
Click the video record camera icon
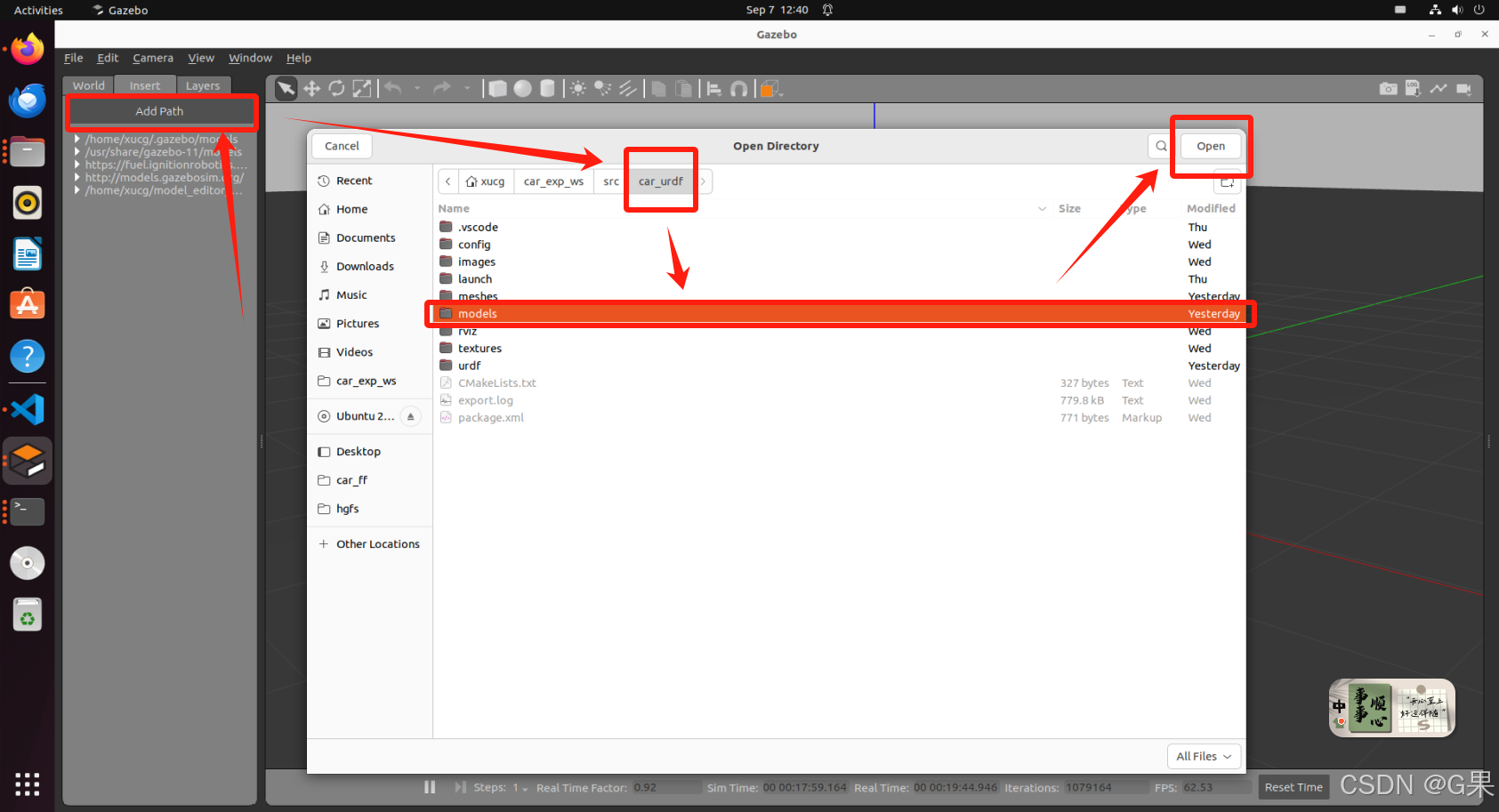point(1463,88)
